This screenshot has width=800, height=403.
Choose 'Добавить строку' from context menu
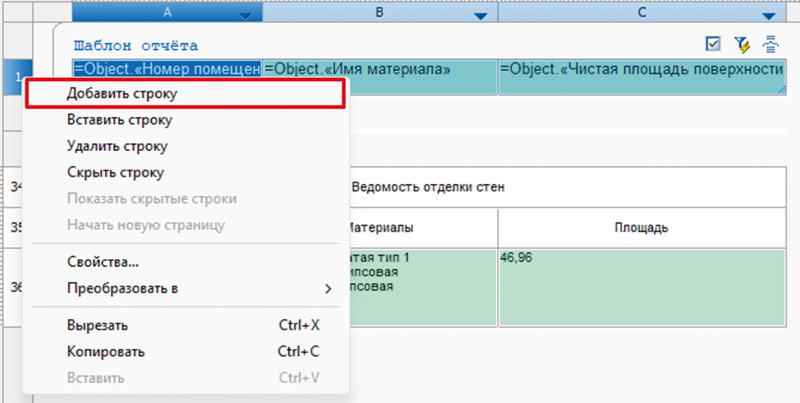123,94
